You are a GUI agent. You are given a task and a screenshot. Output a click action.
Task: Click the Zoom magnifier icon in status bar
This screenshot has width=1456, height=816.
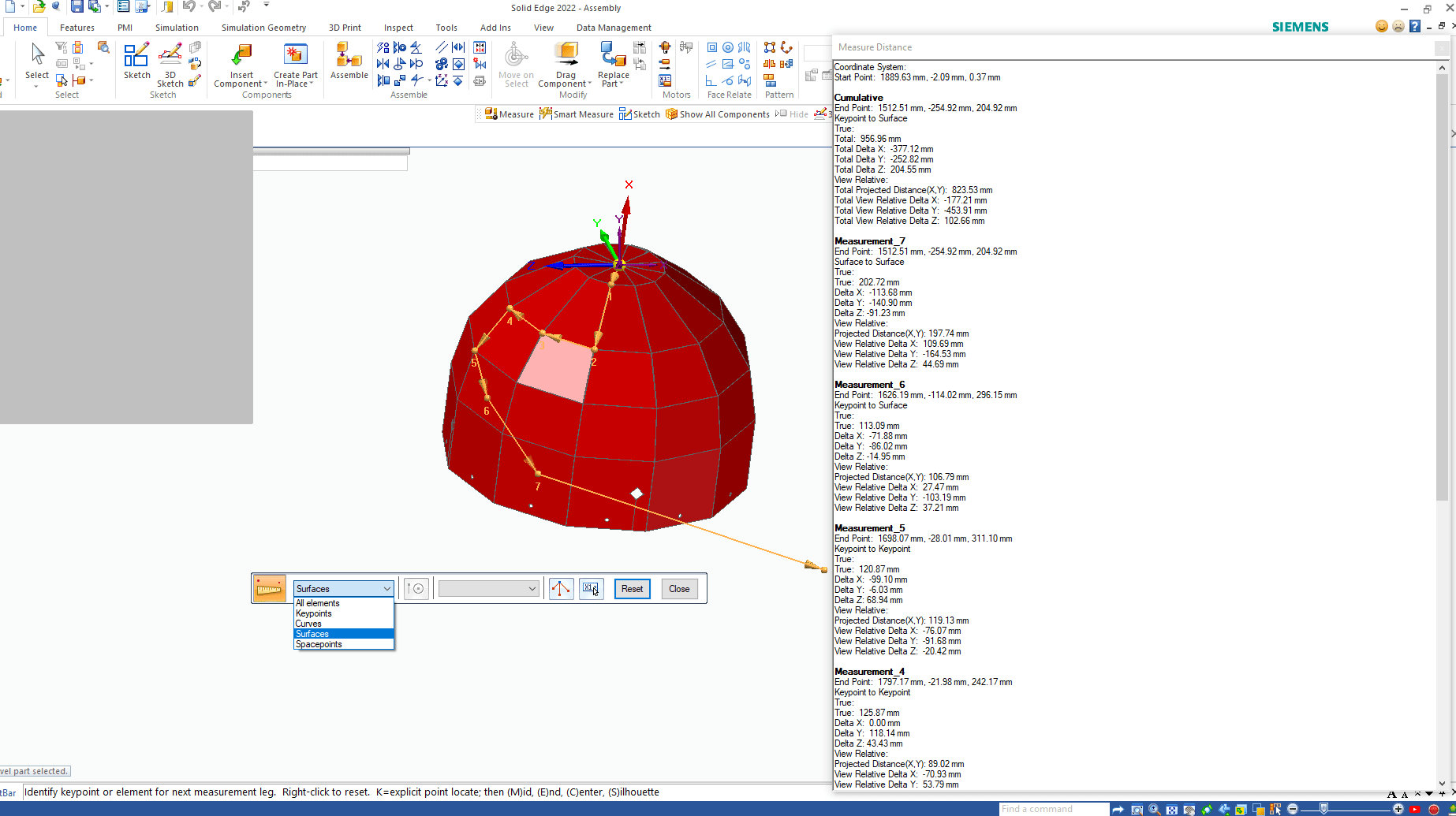1155,810
